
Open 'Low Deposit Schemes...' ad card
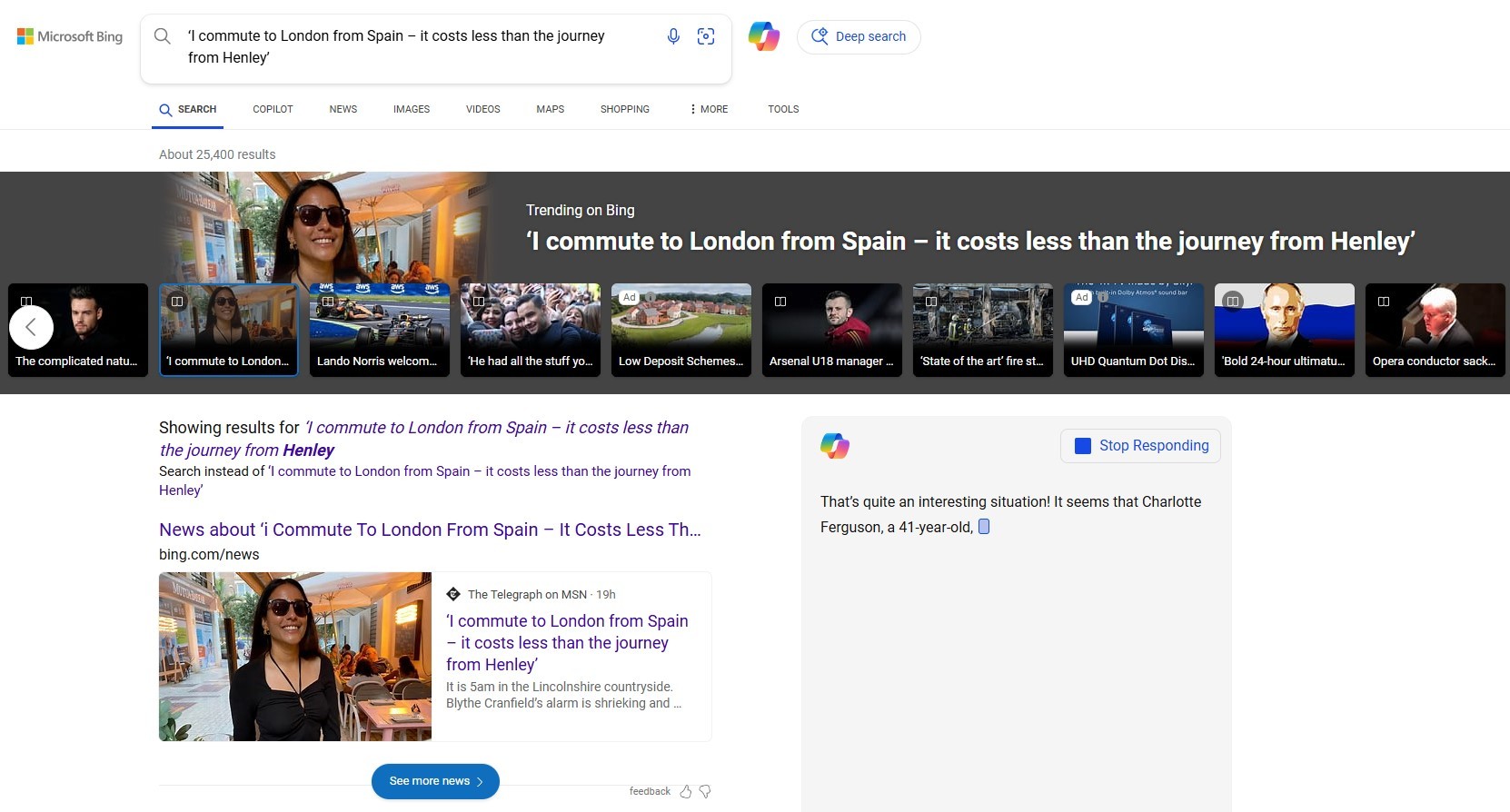pos(681,330)
